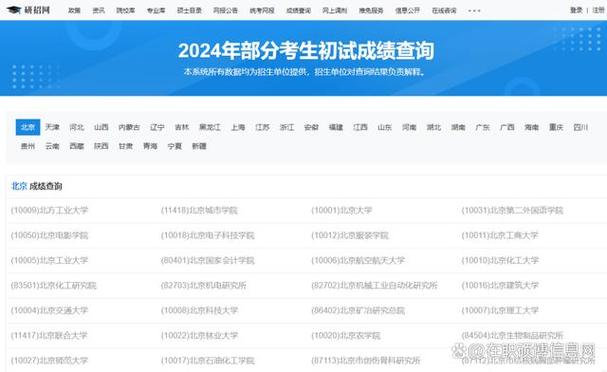607x372 pixels.
Task: Choose the 陕西 province tab
Action: [x=101, y=146]
